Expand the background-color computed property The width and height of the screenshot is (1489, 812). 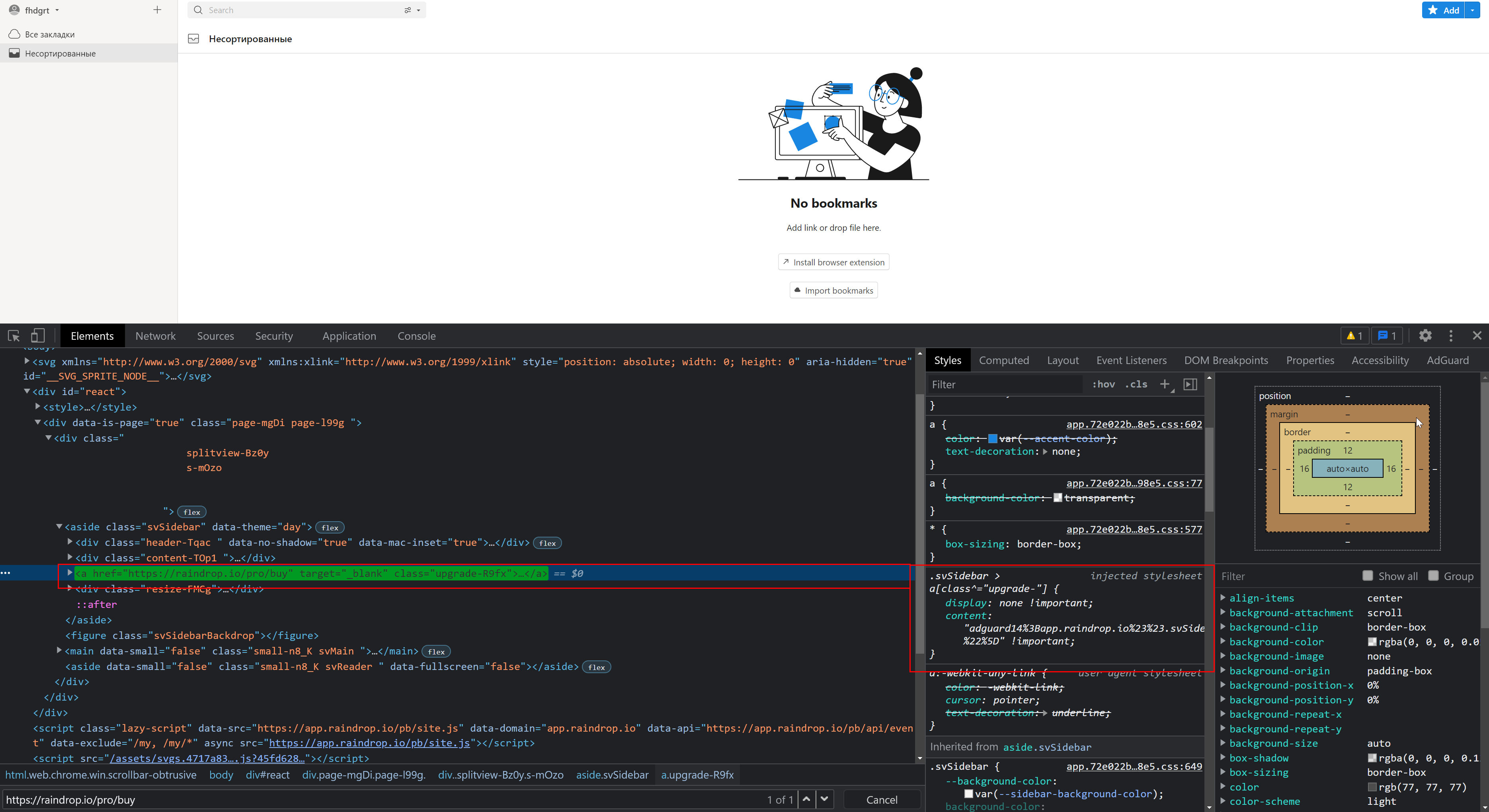[x=1224, y=641]
